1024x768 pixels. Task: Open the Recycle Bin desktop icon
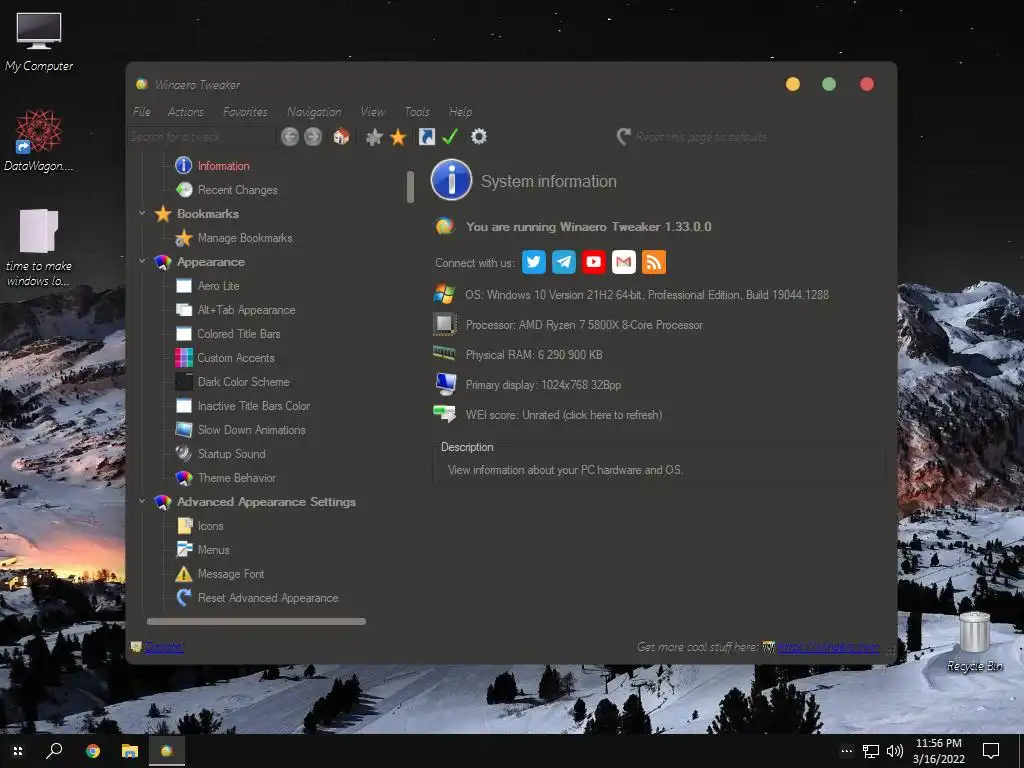[x=974, y=641]
